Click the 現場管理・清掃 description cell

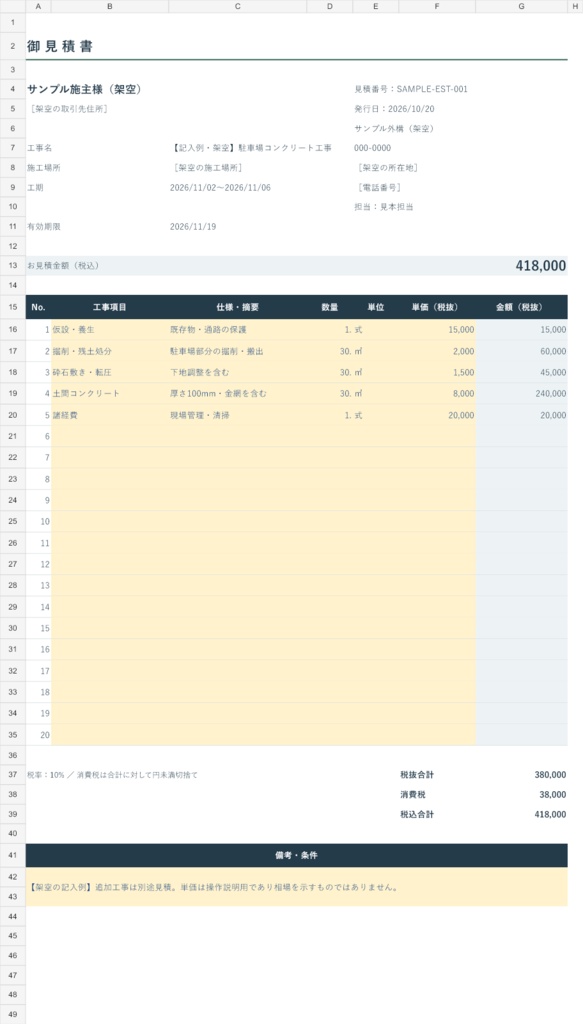238,415
